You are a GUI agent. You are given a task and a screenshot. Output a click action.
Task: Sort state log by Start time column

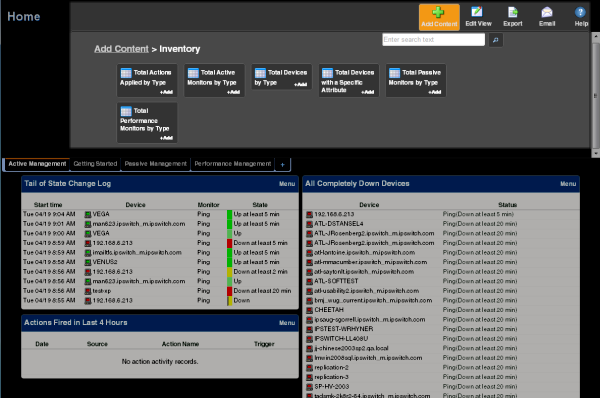tap(48, 205)
